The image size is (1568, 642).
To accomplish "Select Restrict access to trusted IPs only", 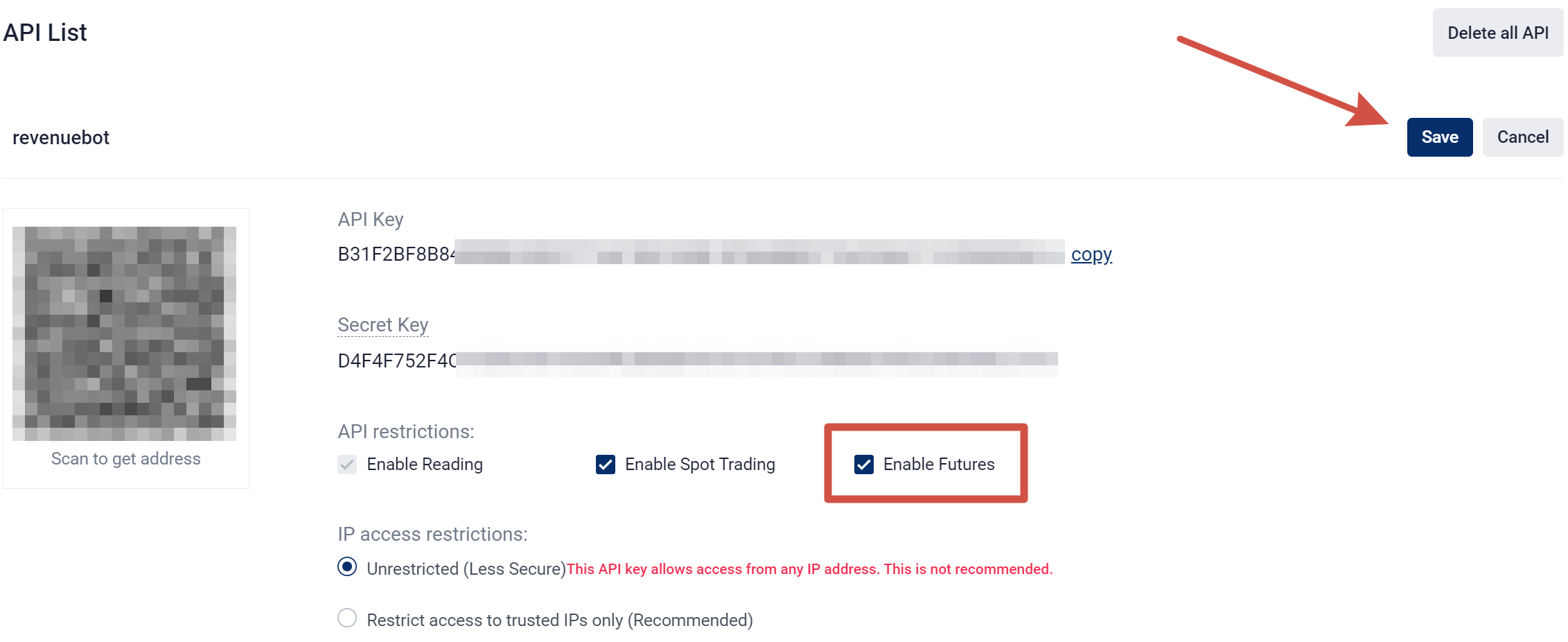I will 347,618.
